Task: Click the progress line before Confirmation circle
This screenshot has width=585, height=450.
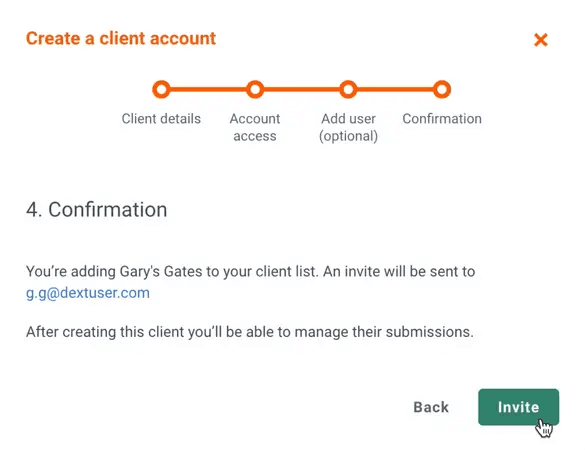Action: click(395, 90)
